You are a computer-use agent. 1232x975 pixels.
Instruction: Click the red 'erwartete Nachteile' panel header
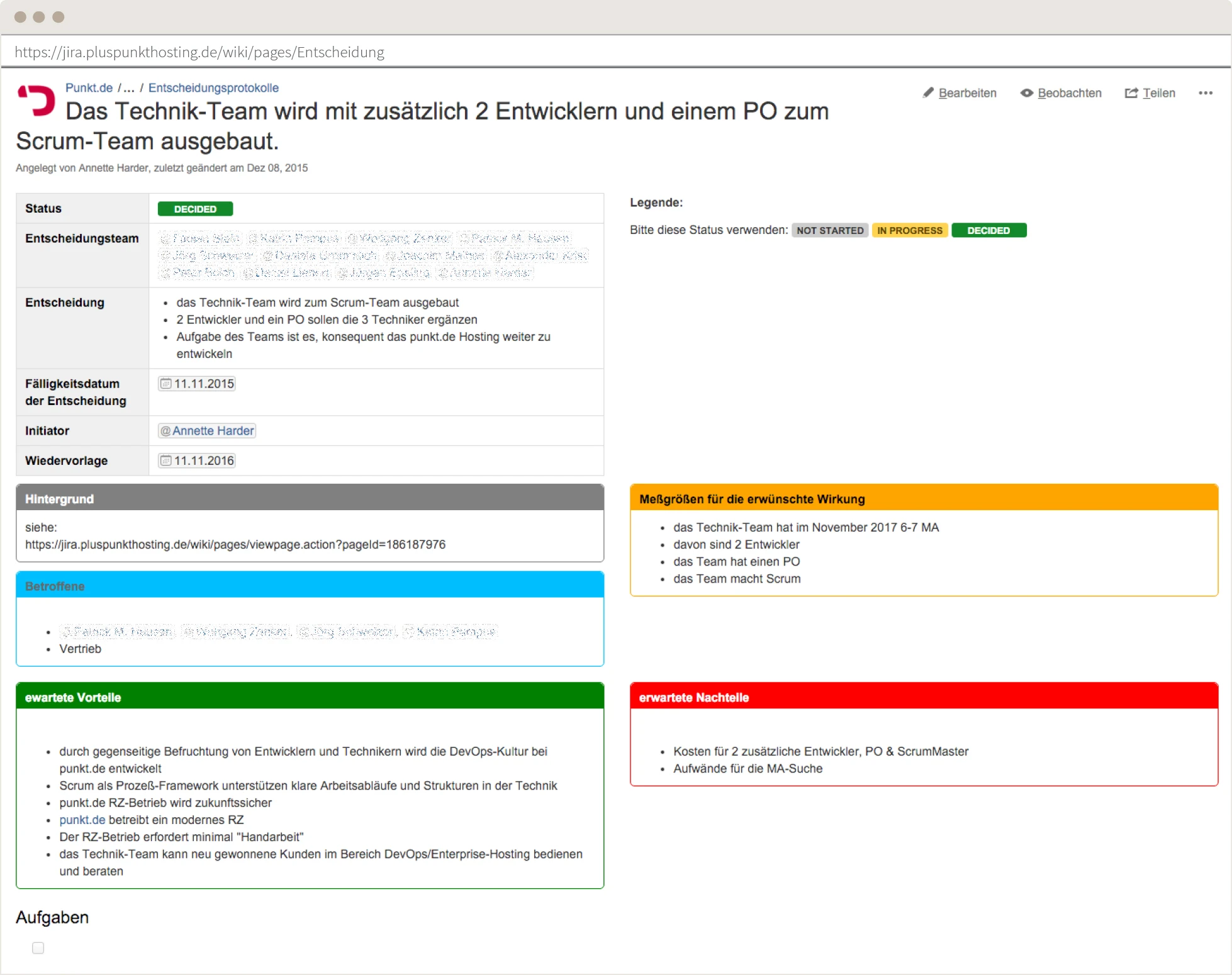click(x=924, y=696)
